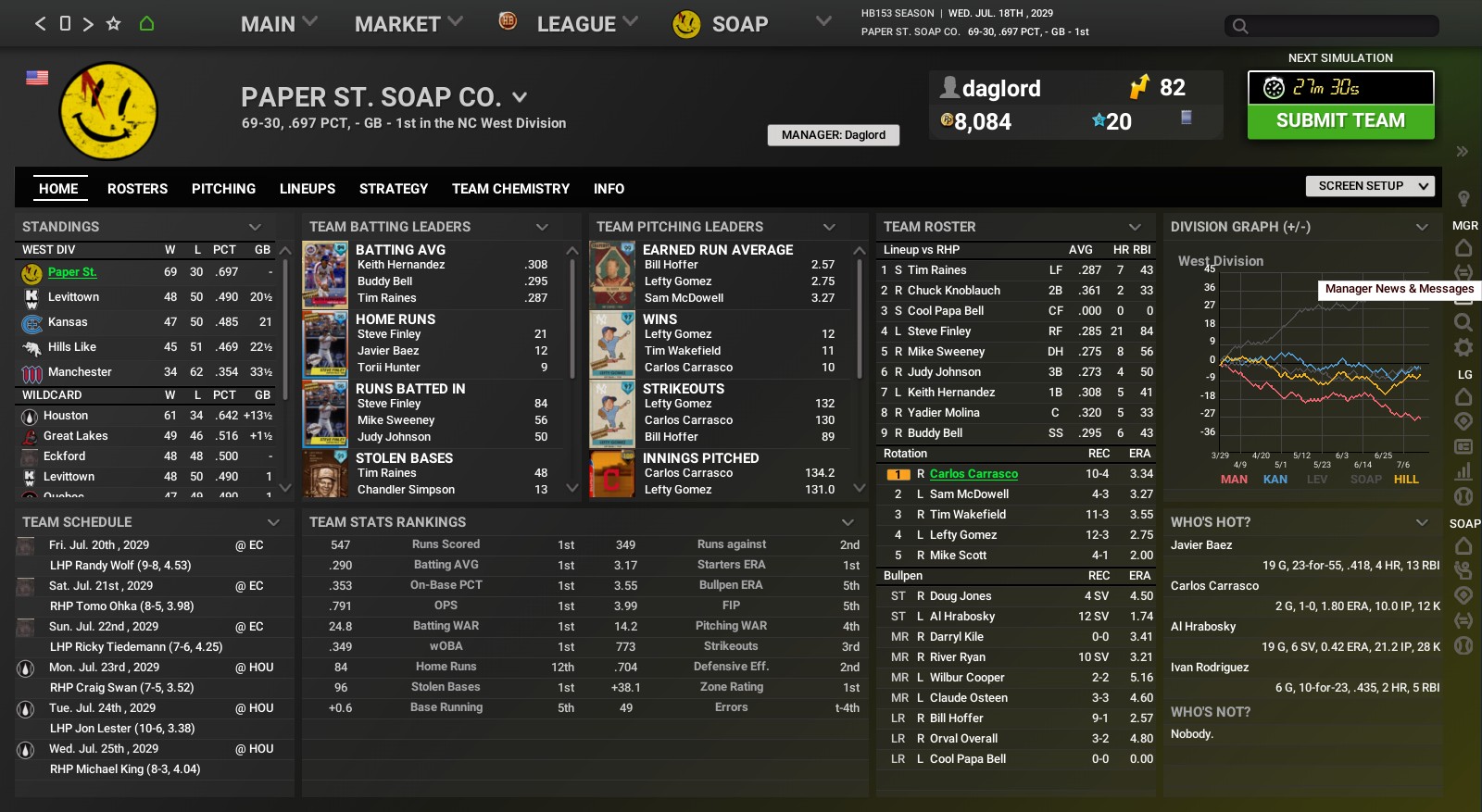Open settings with the sidebar gear icon
This screenshot has width=1482, height=812.
(1463, 347)
